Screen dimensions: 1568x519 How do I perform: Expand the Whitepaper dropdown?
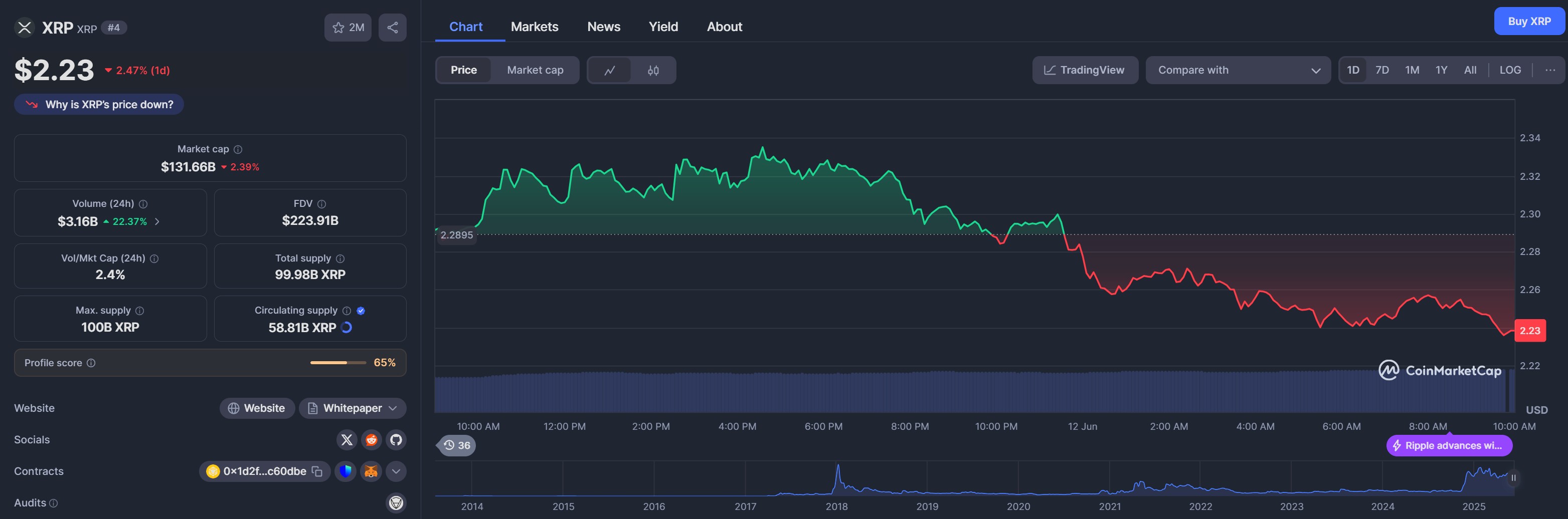[353, 408]
